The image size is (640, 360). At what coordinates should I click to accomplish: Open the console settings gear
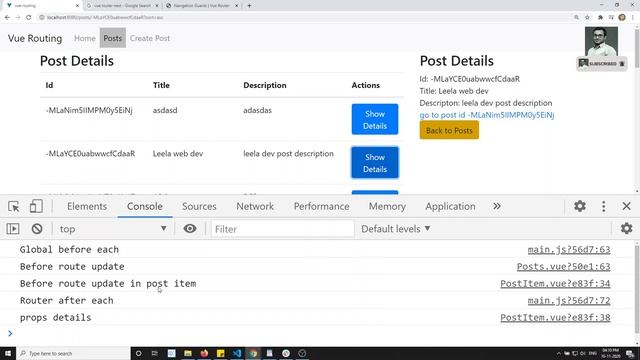click(627, 228)
